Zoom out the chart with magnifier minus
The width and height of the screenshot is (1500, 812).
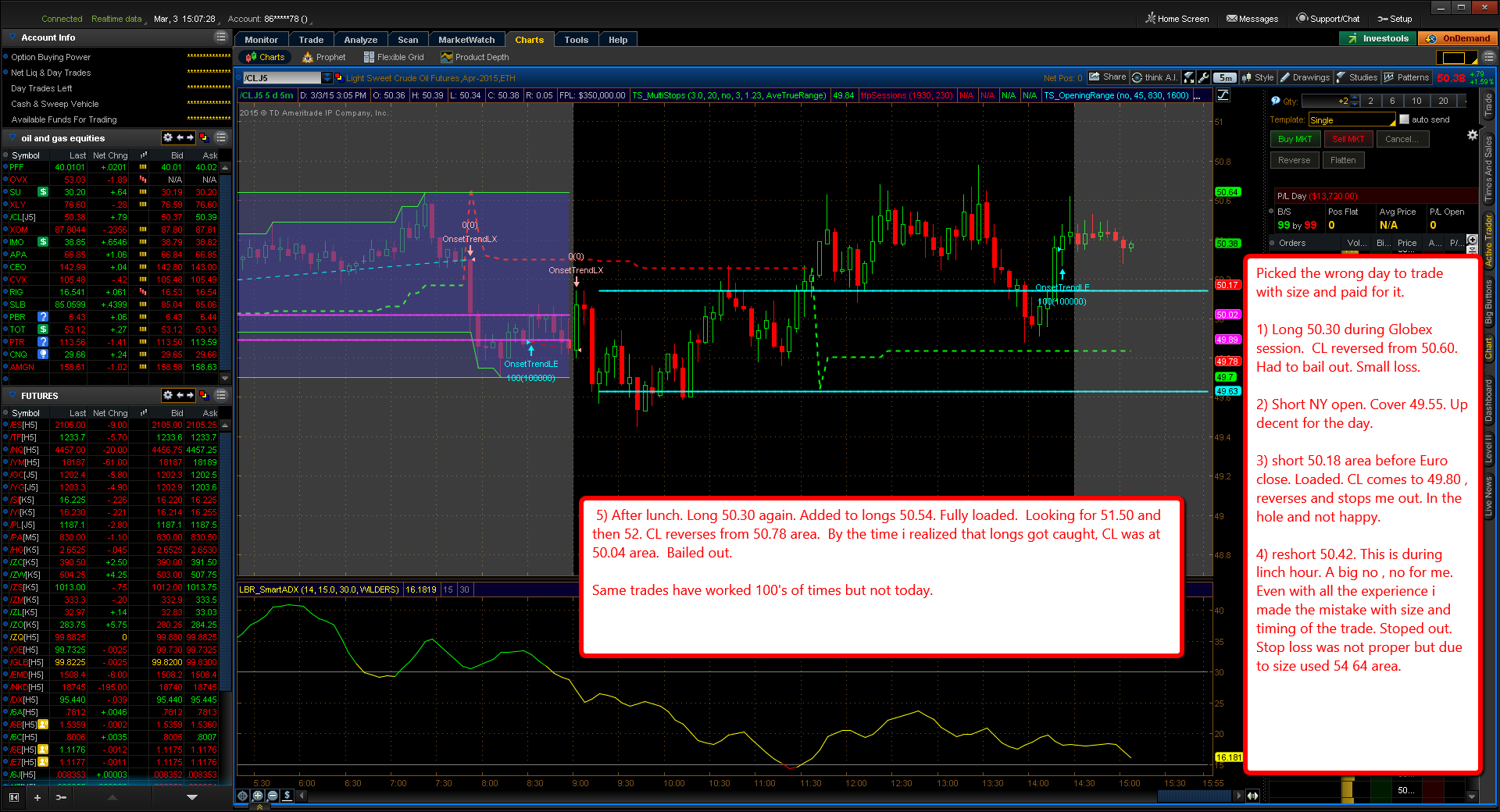tap(273, 796)
